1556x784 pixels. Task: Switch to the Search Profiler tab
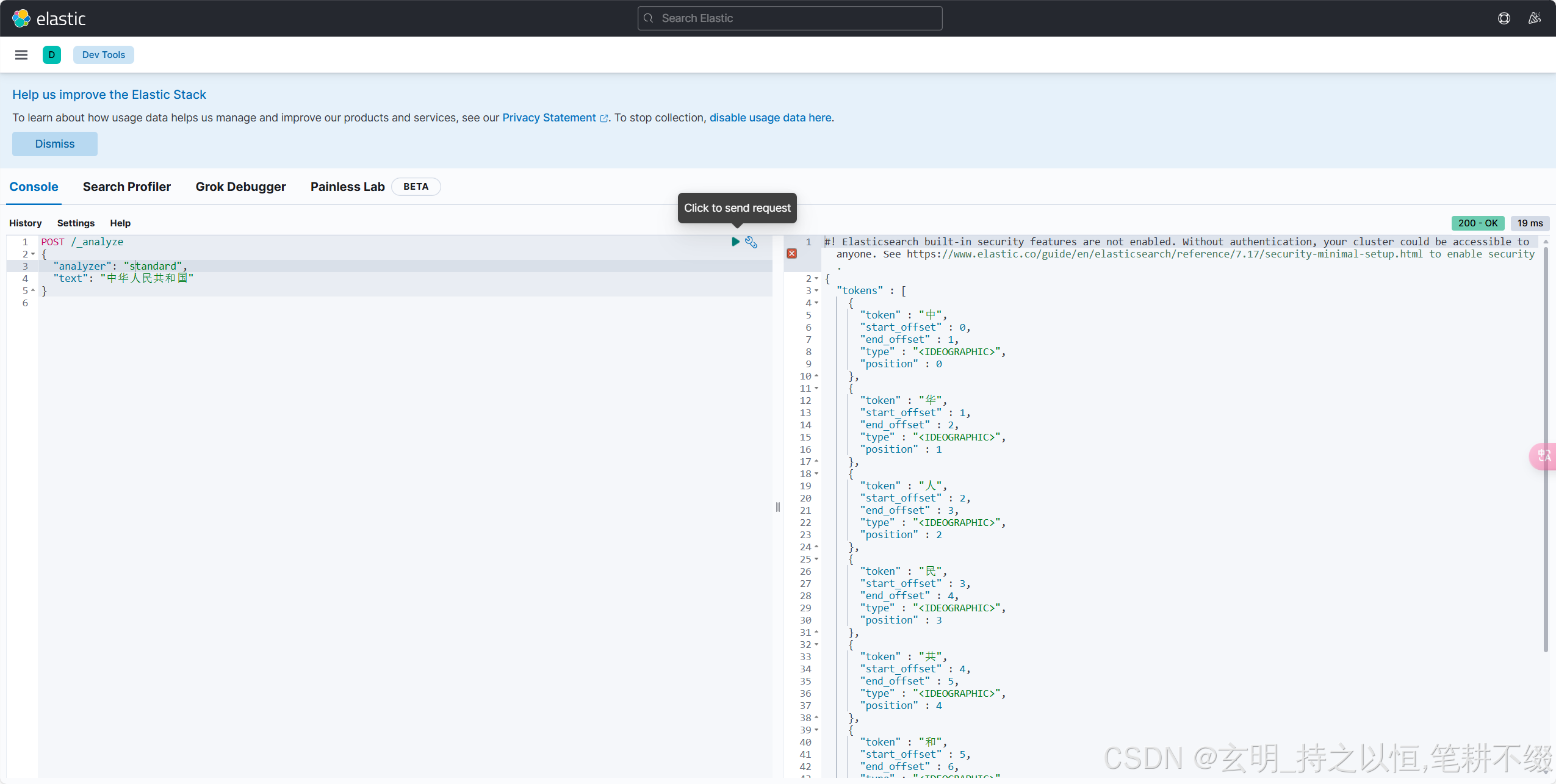pos(126,187)
